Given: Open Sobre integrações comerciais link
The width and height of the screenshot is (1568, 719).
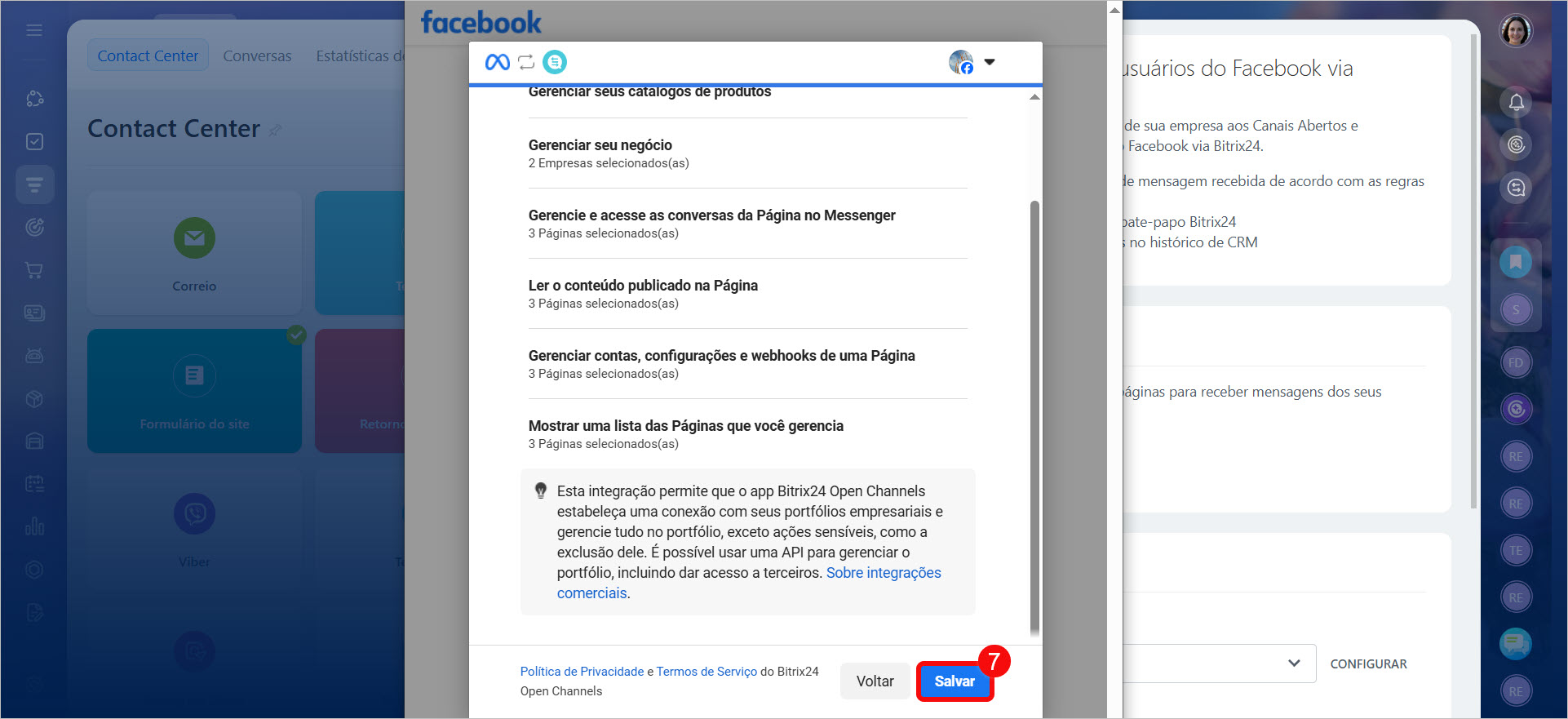Looking at the screenshot, I should pyautogui.click(x=749, y=583).
